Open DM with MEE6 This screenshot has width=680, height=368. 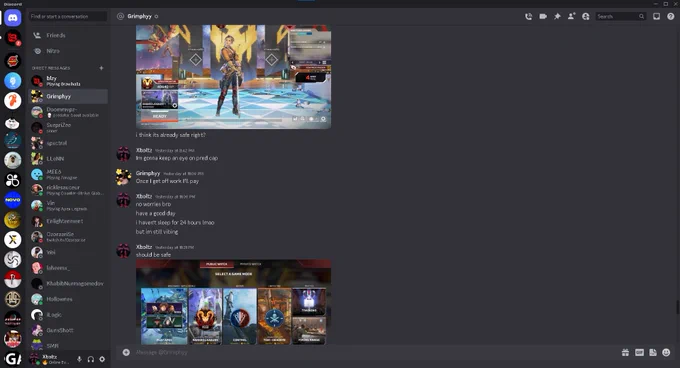(68, 174)
